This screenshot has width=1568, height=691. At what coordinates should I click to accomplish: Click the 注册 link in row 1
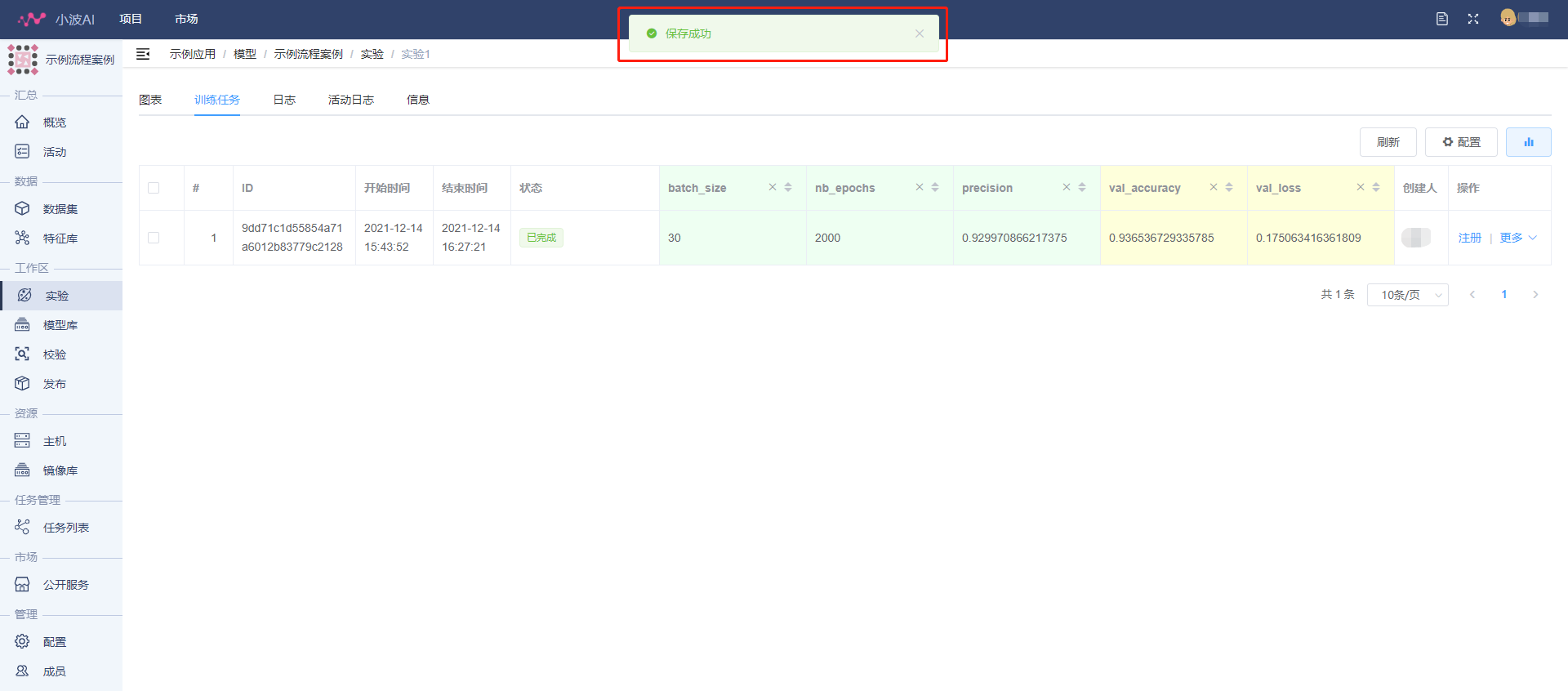(x=1470, y=238)
